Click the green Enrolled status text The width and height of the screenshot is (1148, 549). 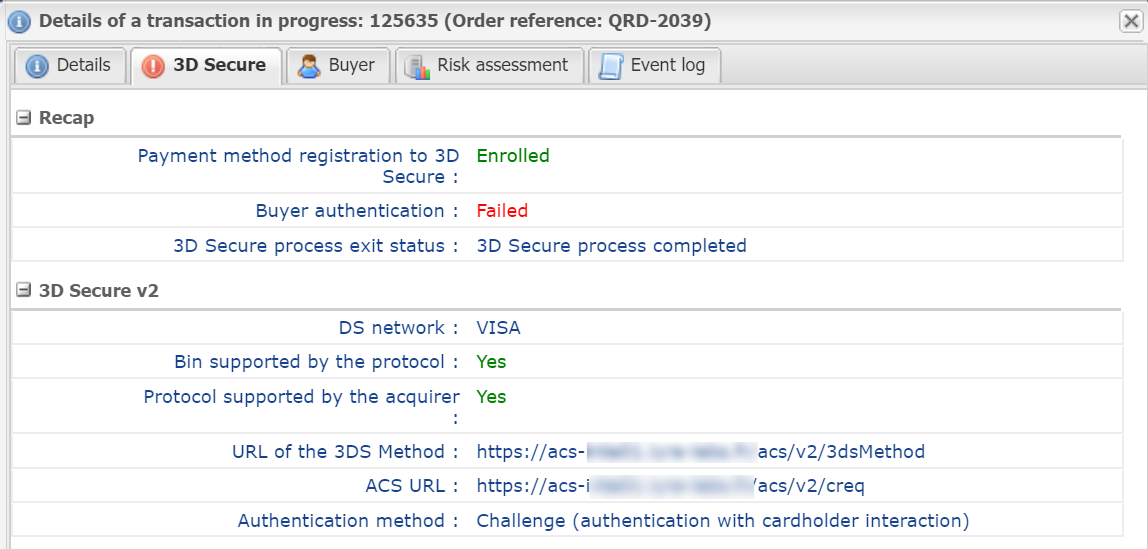[x=512, y=155]
